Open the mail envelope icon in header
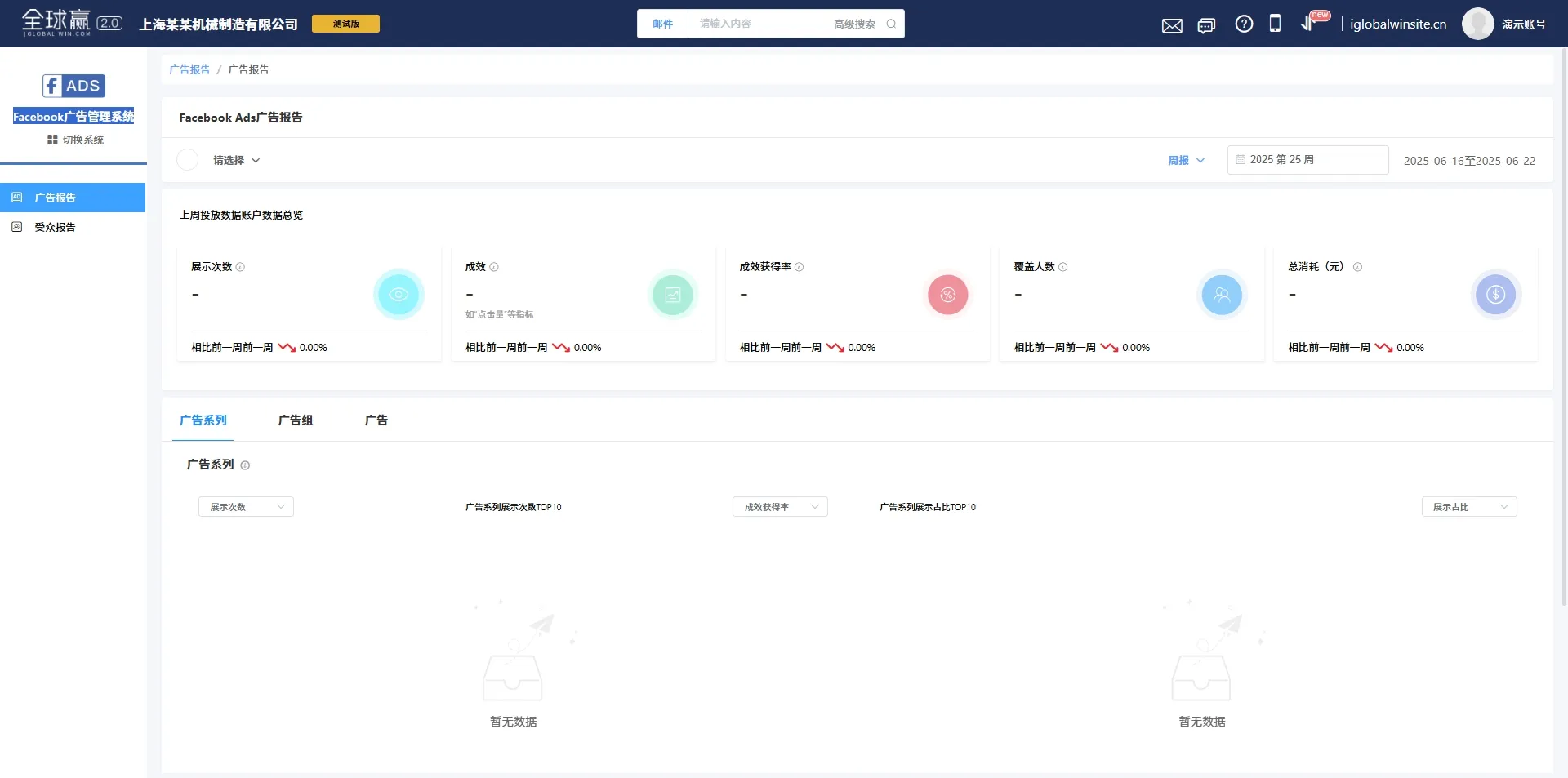The image size is (1568, 778). tap(1172, 25)
